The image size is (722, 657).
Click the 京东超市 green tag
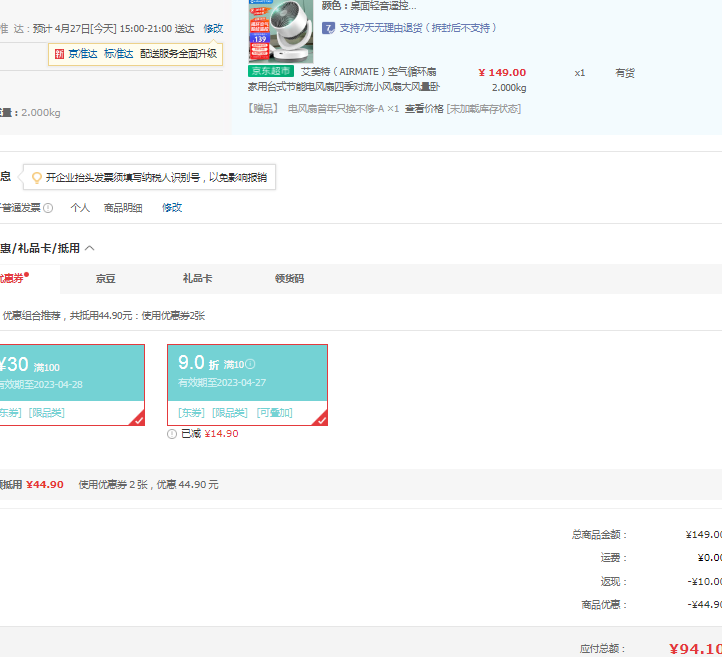(x=271, y=71)
